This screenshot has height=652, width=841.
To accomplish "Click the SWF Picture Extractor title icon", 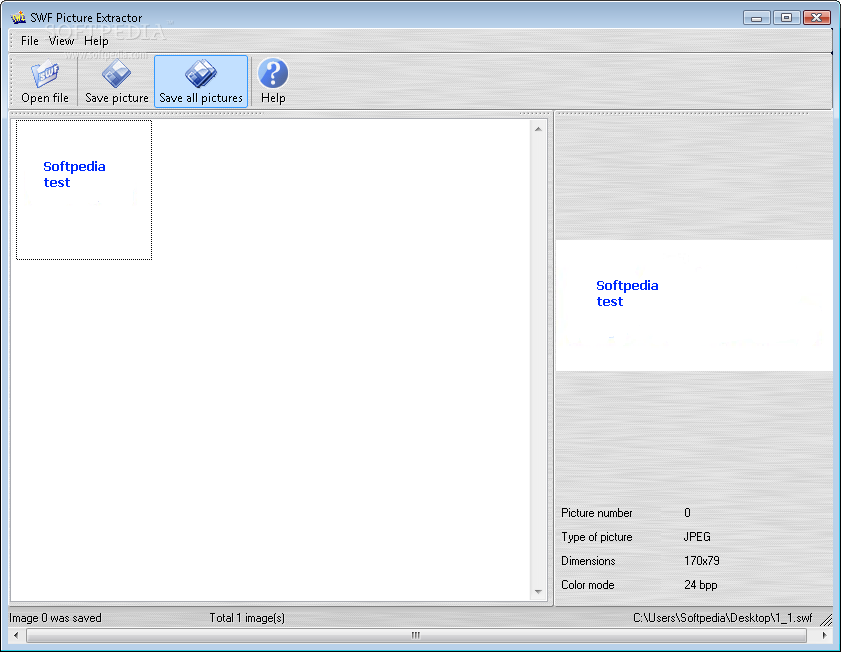I will coord(18,18).
